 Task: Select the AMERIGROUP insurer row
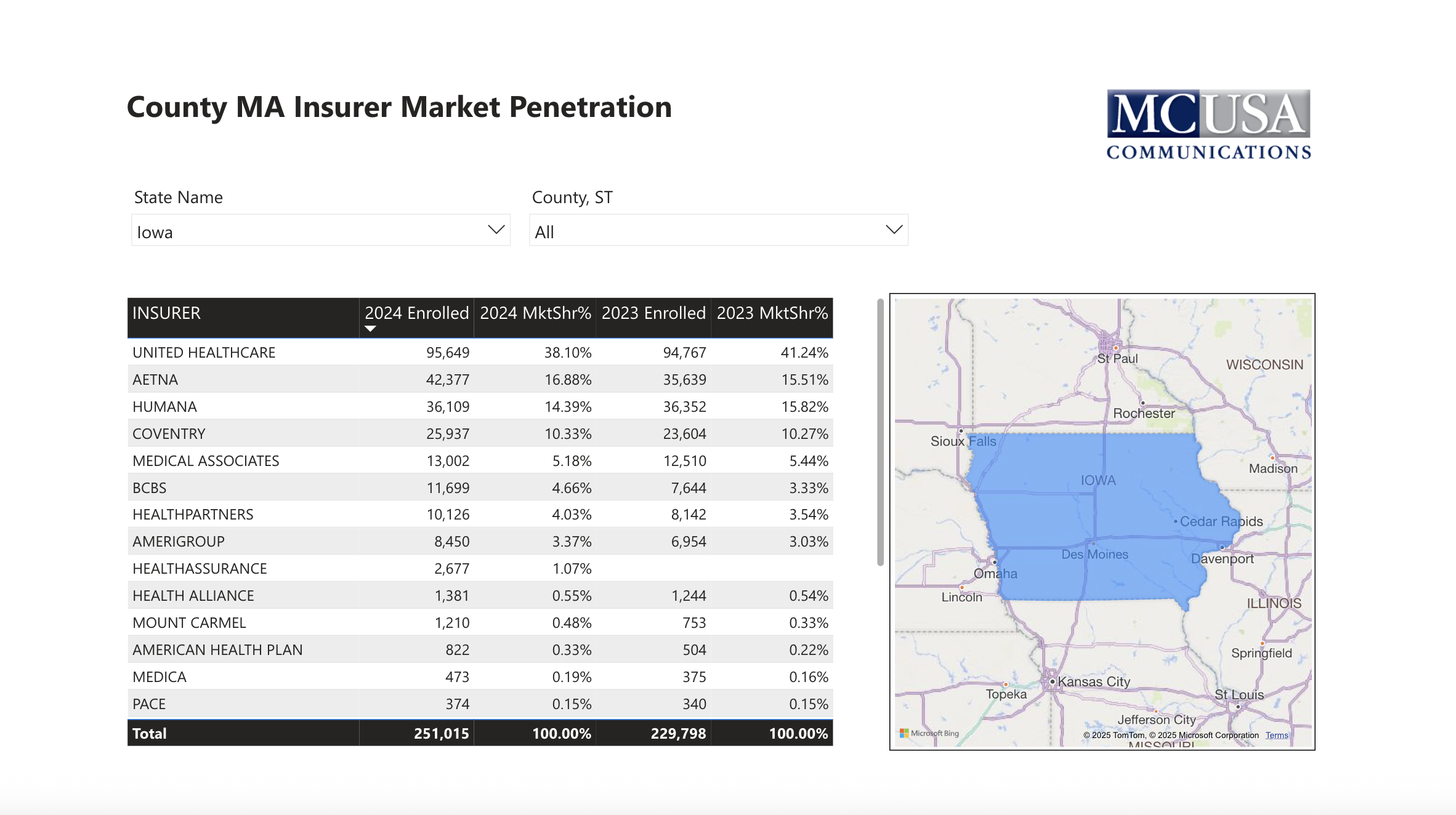(x=480, y=541)
